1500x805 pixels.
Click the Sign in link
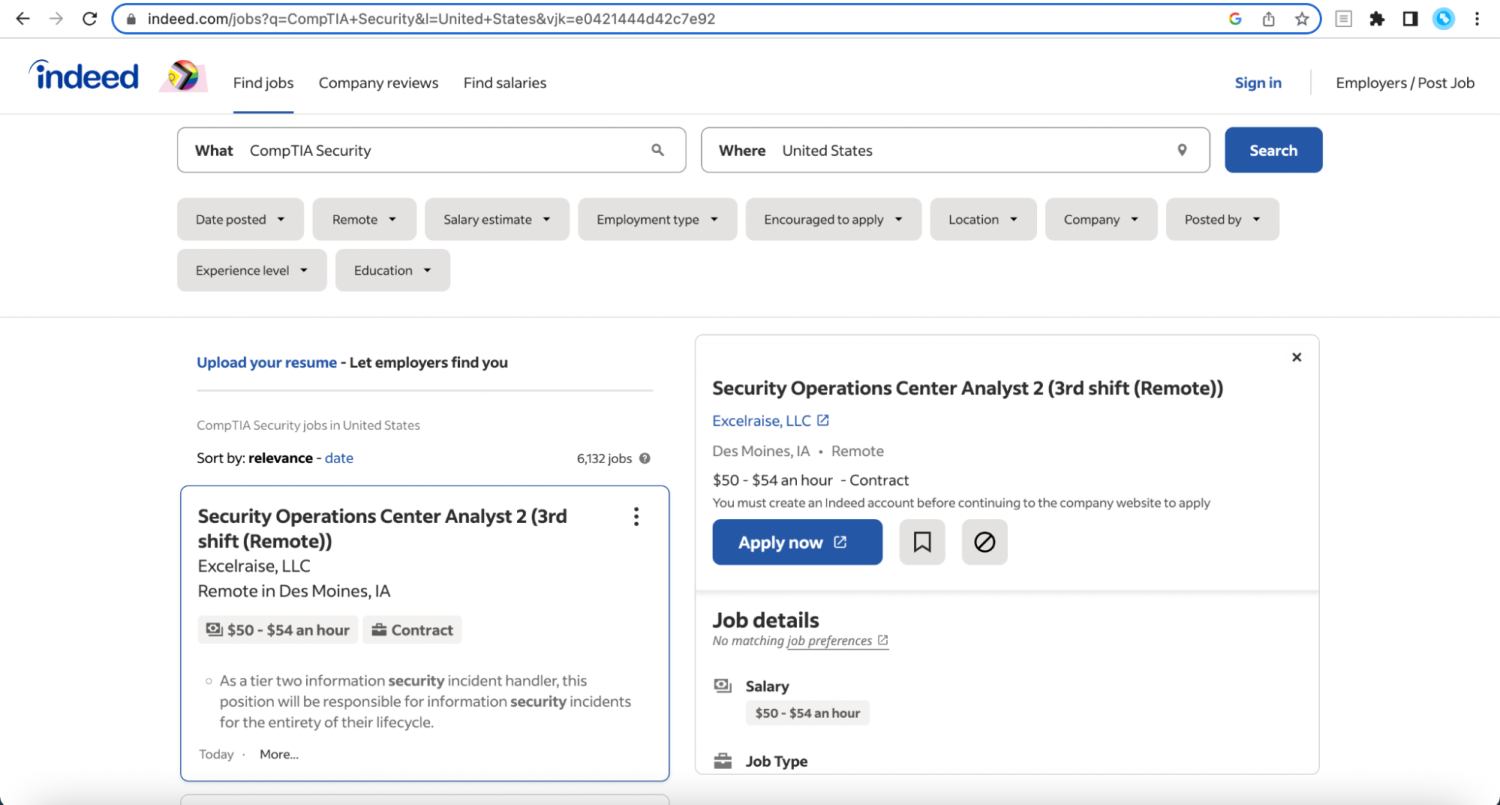pos(1258,83)
